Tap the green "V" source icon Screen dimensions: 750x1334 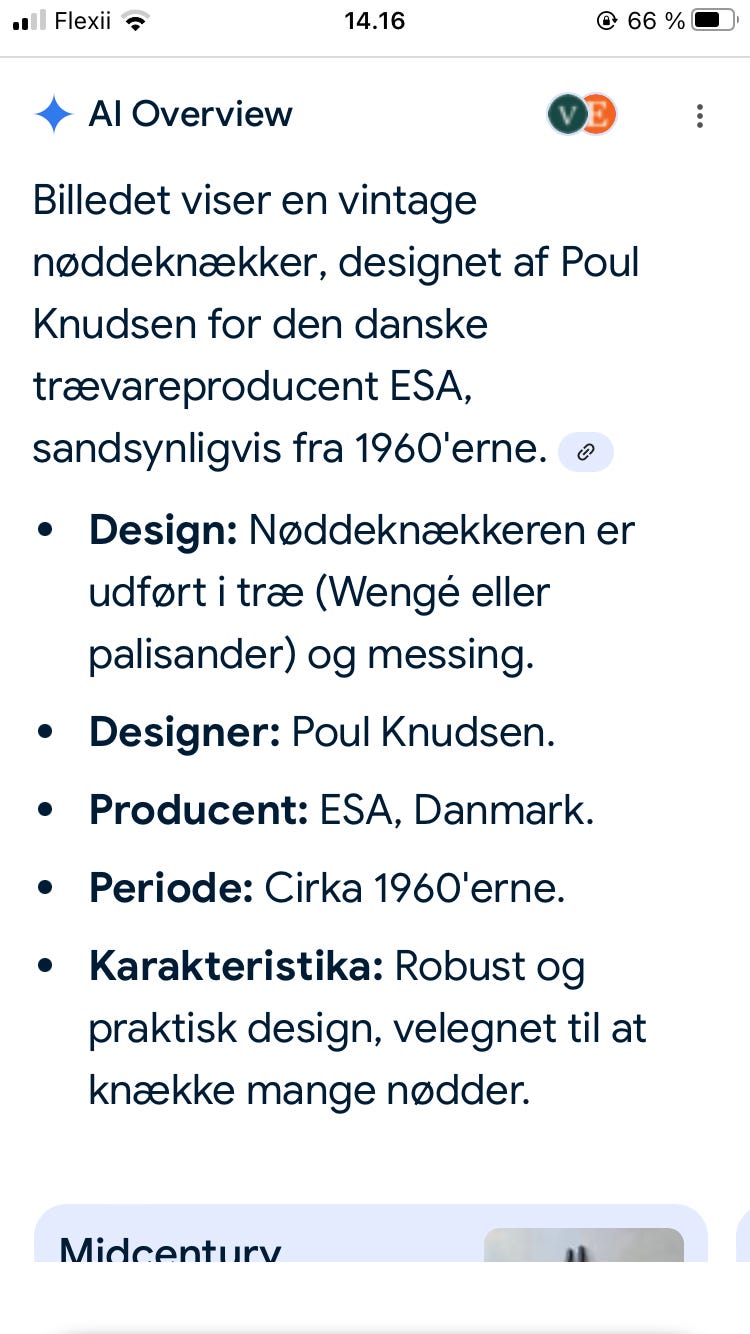pos(567,115)
